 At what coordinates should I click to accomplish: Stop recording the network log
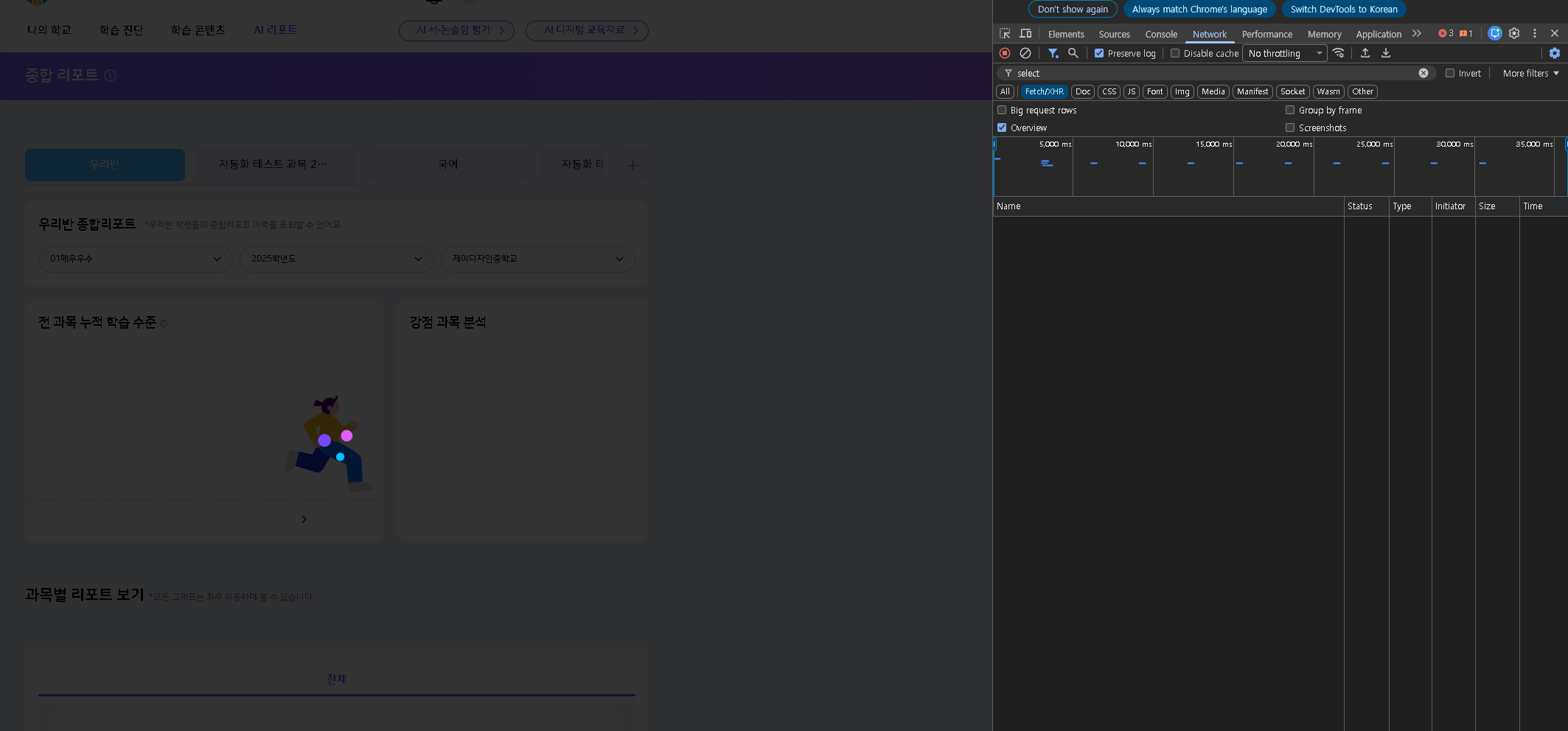1004,53
